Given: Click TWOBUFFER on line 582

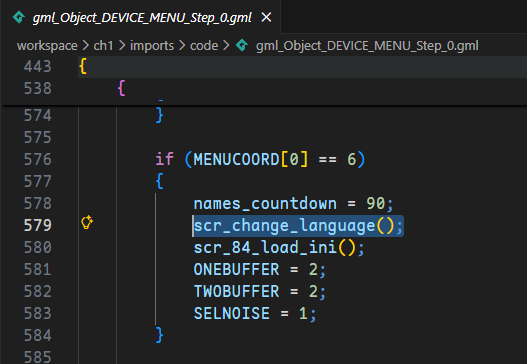Looking at the screenshot, I should click(236, 291).
